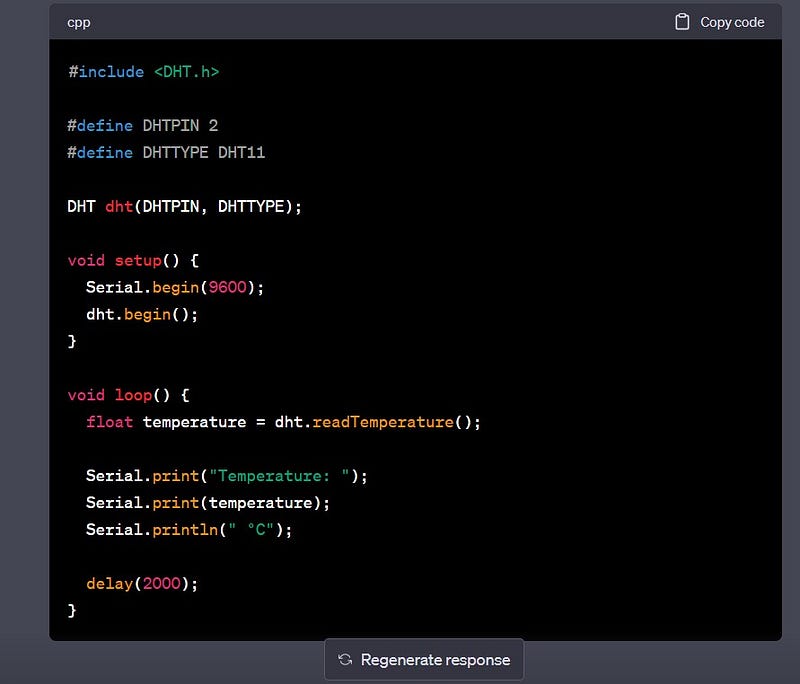Click the " °C" string in println

tap(250, 529)
